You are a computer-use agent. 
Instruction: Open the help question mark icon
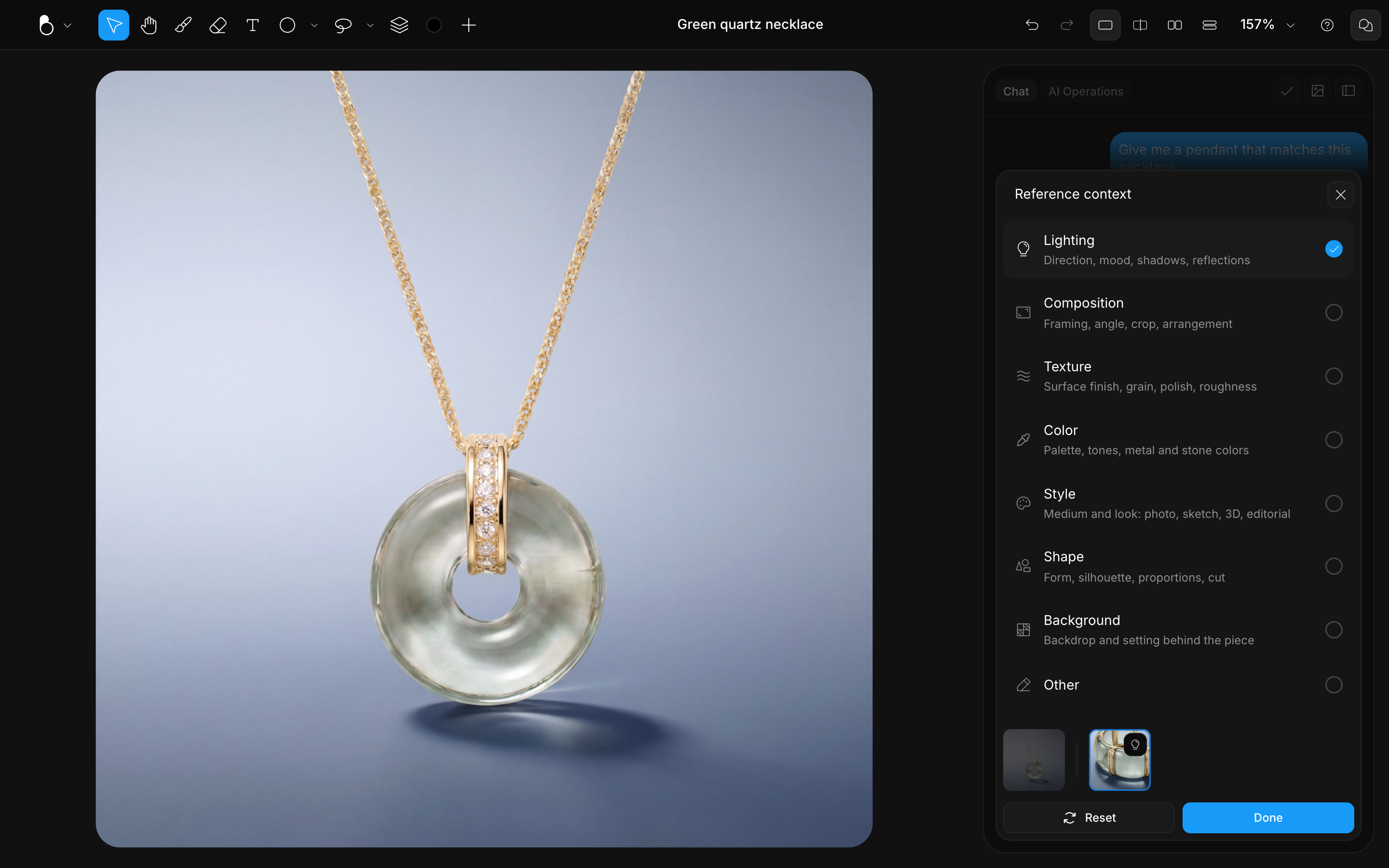(x=1328, y=25)
